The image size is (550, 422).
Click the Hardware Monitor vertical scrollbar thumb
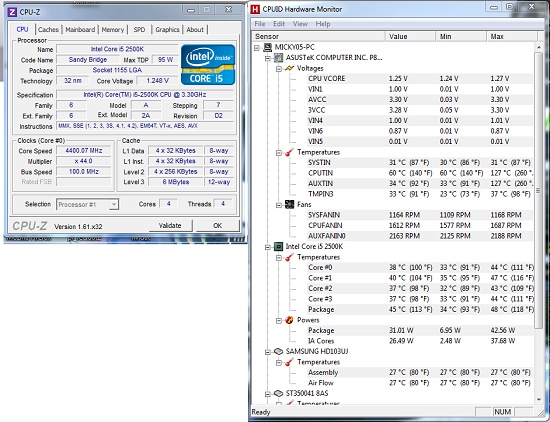[538, 190]
